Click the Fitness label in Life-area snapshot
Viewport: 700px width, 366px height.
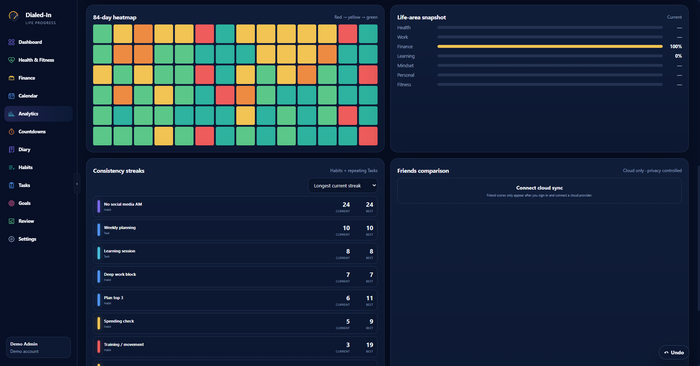click(x=404, y=84)
